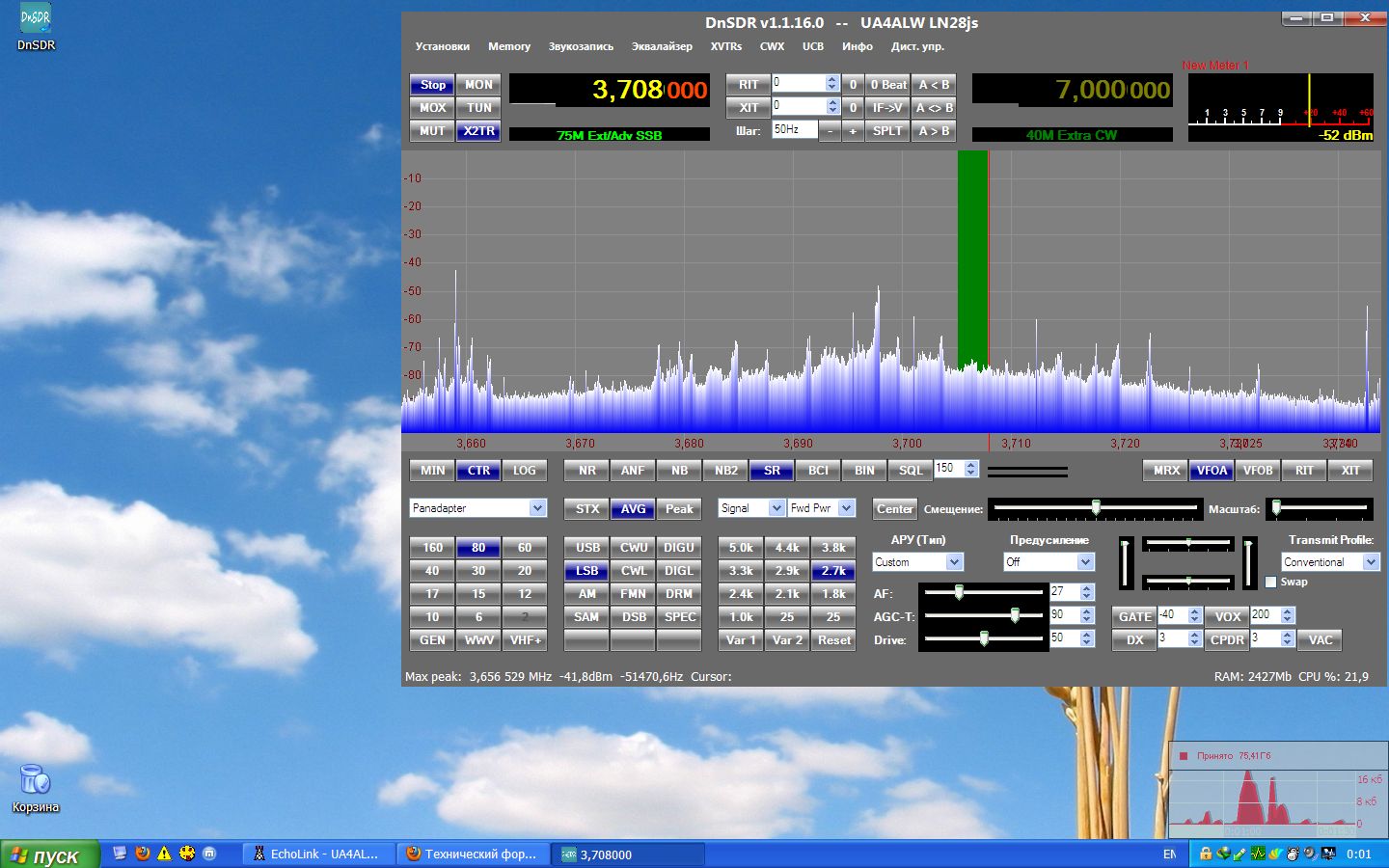The image size is (1389, 868).
Task: Click the yellow warning triangle quick launch icon
Action: coord(164,854)
